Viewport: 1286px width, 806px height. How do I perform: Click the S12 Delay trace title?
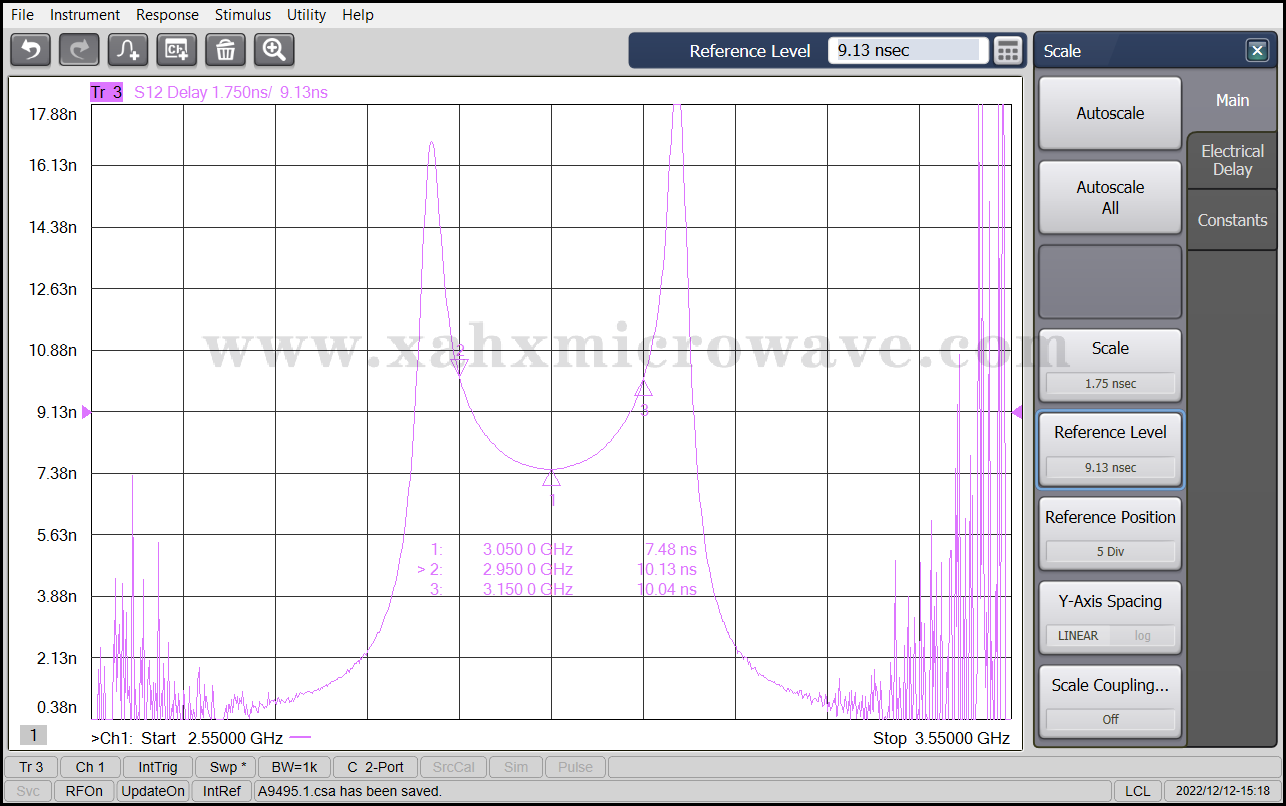pyautogui.click(x=231, y=92)
